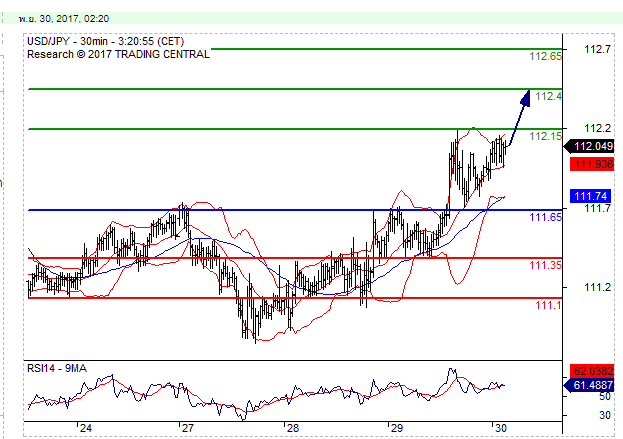Click the 111.35 support level label
The image size is (623, 439).
(x=546, y=265)
